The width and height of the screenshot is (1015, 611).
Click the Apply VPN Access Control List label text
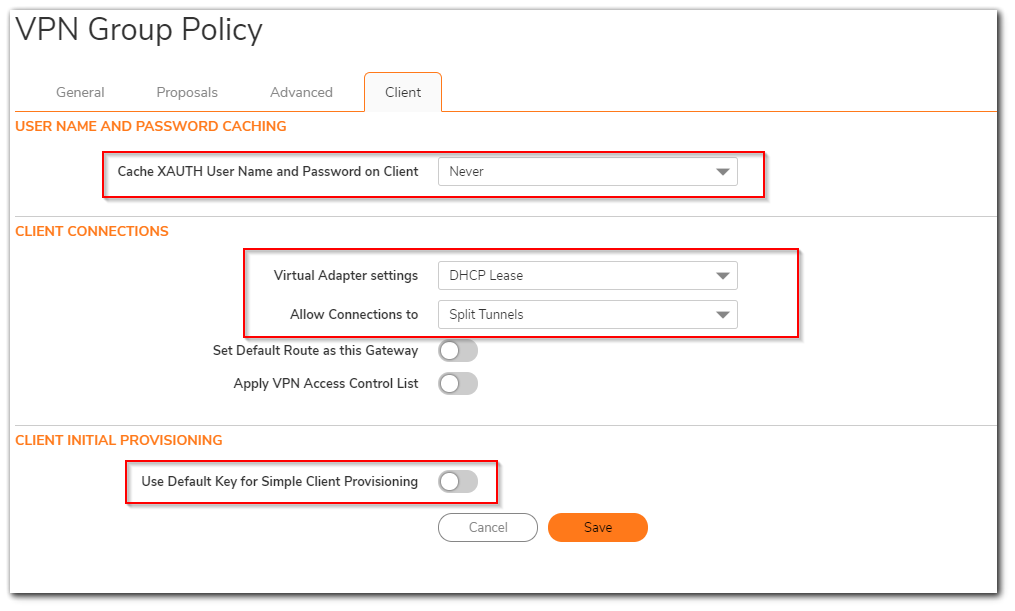point(326,383)
